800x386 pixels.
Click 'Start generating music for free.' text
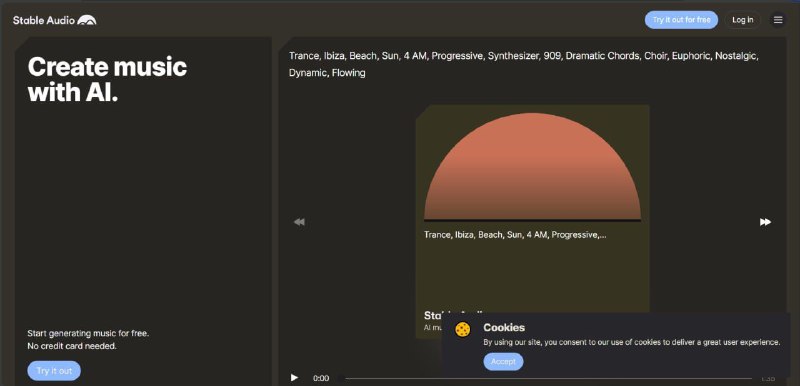pos(88,333)
